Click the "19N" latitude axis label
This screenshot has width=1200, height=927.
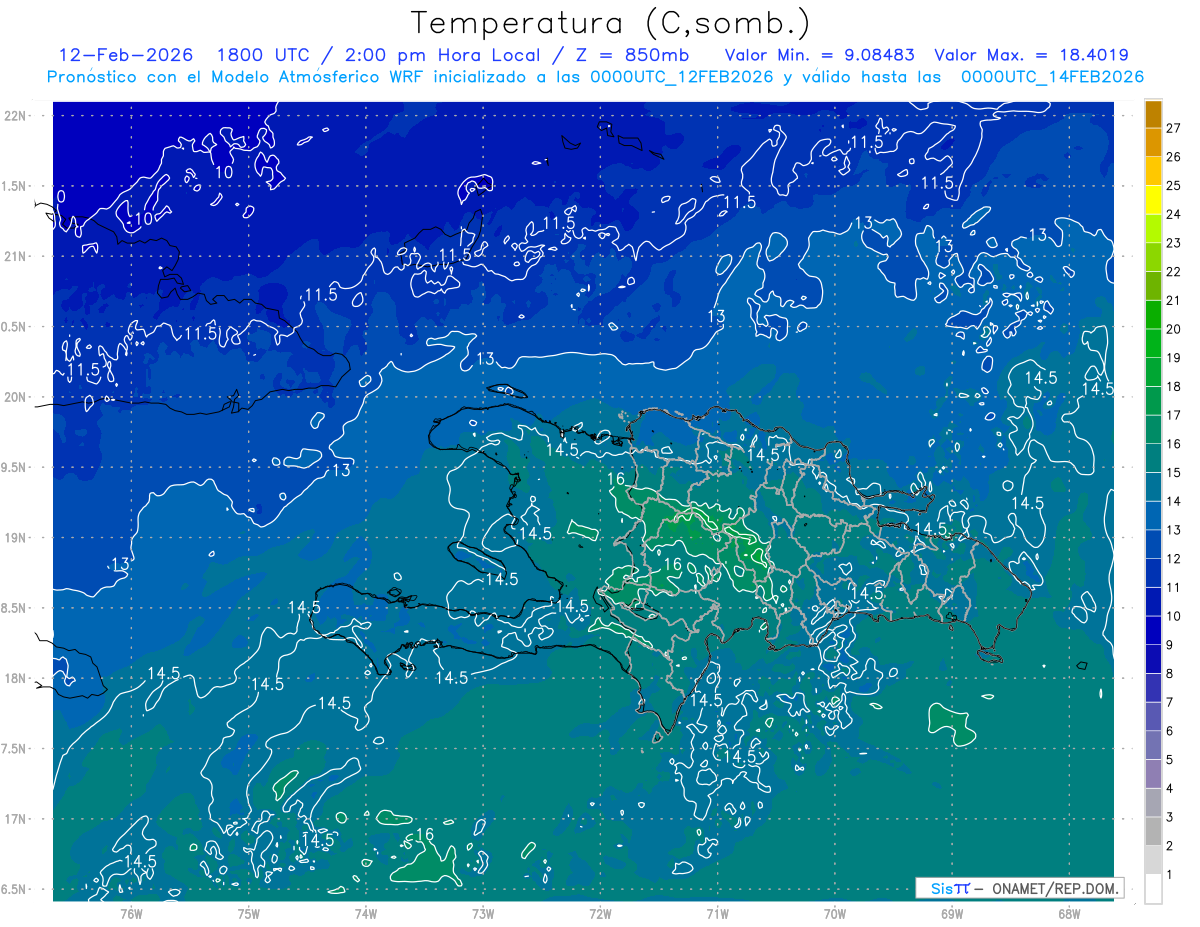point(15,538)
